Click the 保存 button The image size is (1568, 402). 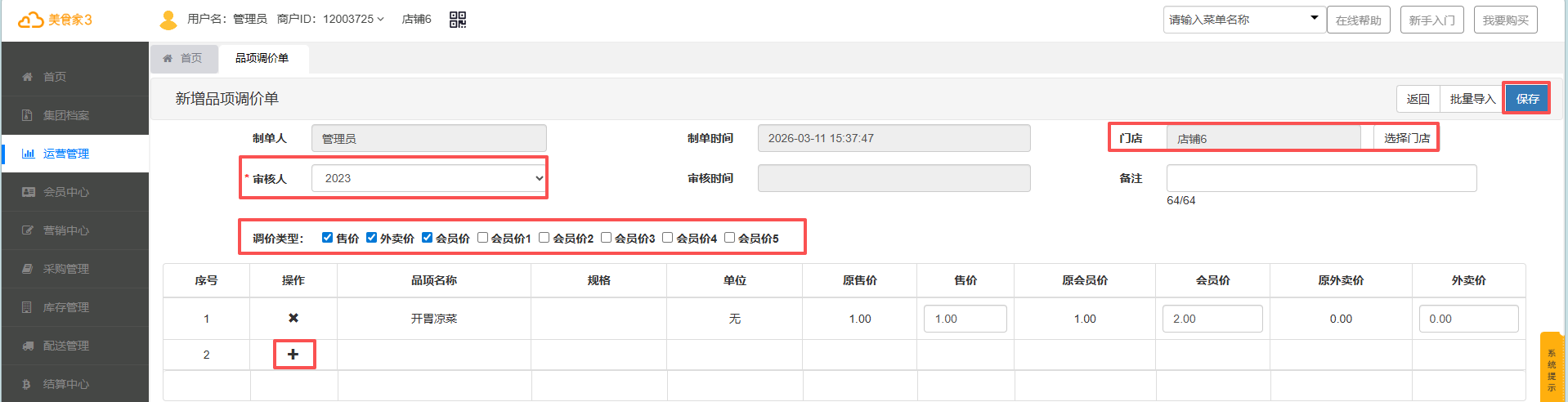point(1526,99)
